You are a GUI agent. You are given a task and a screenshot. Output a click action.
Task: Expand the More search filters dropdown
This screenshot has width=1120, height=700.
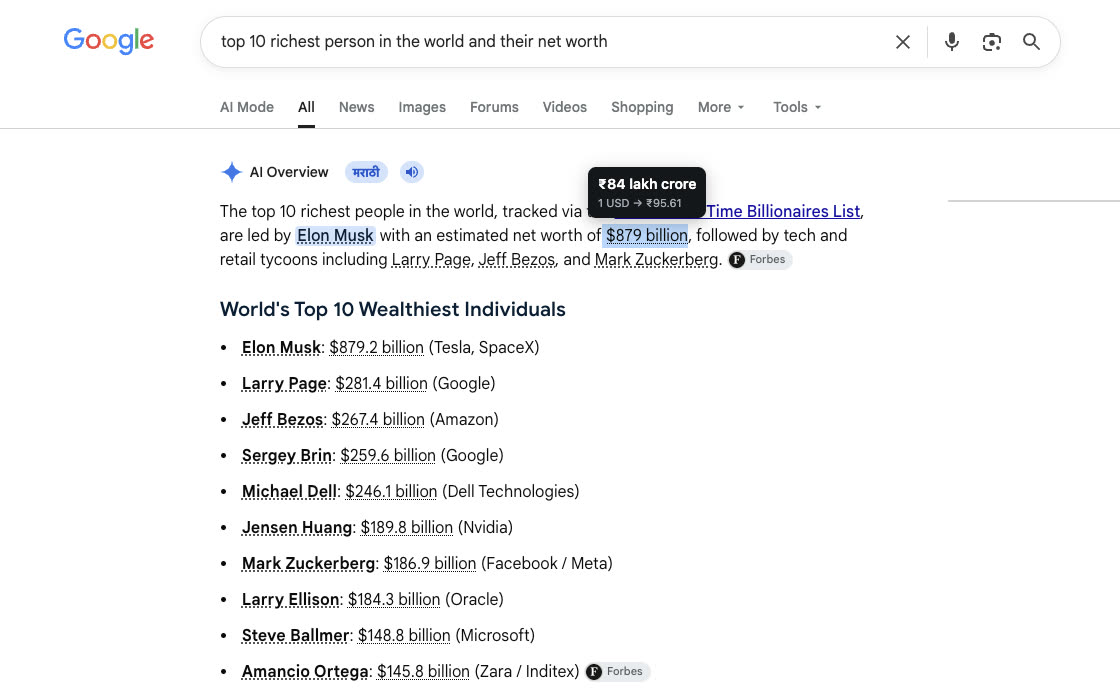tap(721, 107)
